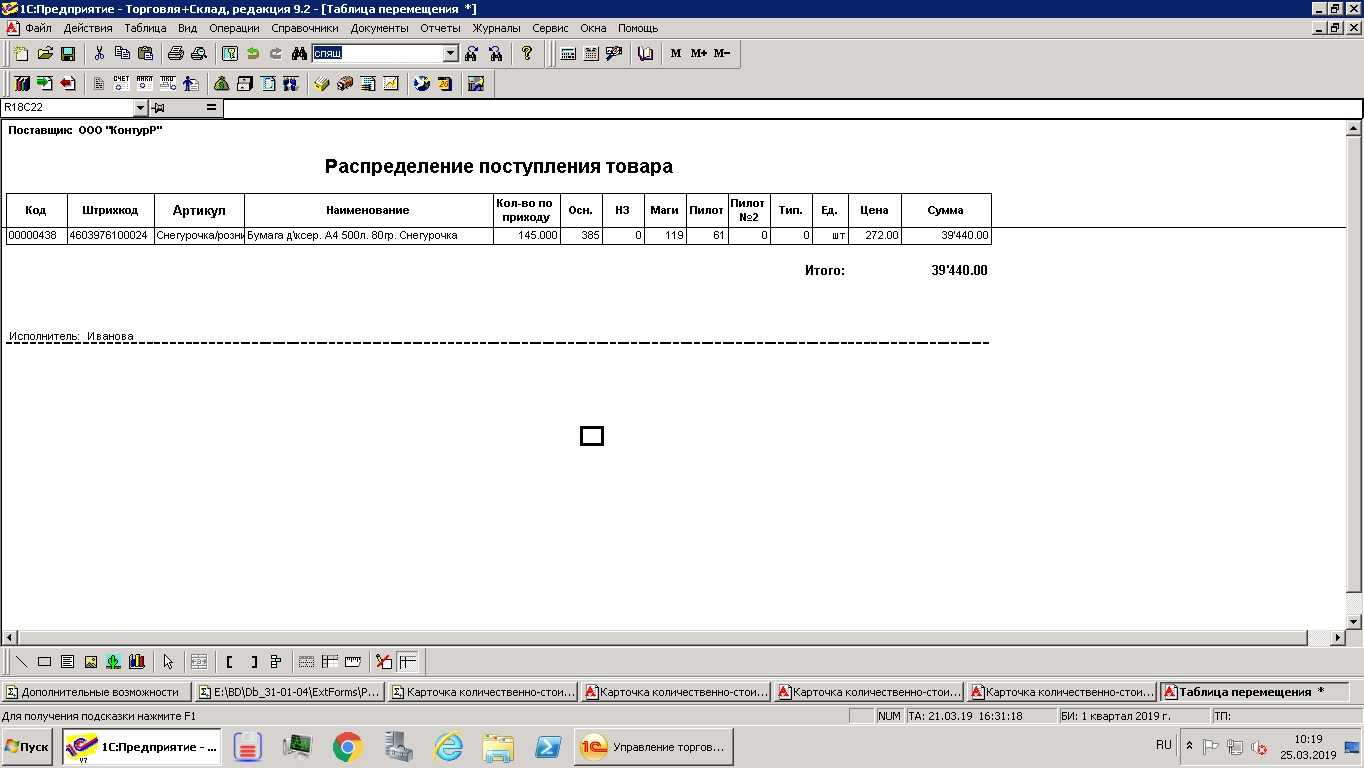Expand the hidden system tray icons arrow
1364x768 pixels.
[1189, 746]
